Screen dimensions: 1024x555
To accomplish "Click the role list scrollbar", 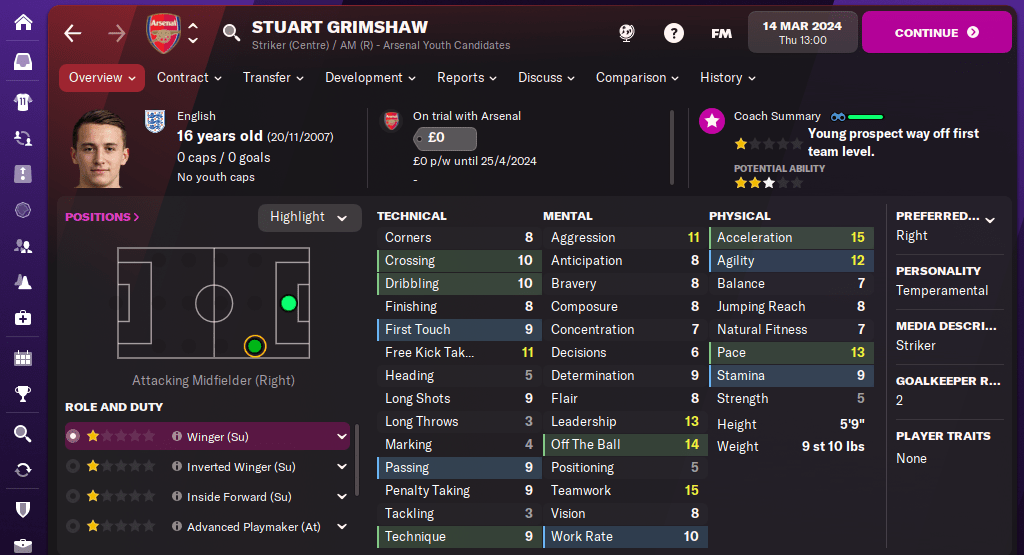I will [x=357, y=460].
